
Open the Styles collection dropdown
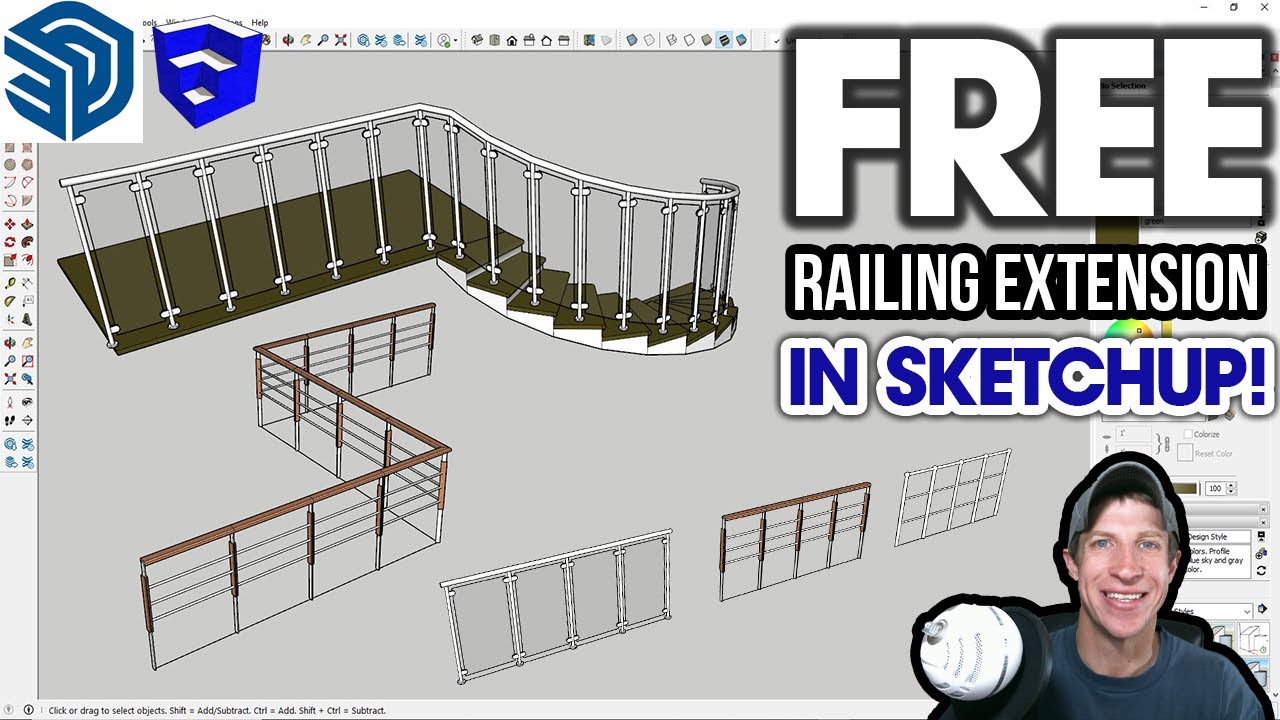pyautogui.click(x=1213, y=611)
